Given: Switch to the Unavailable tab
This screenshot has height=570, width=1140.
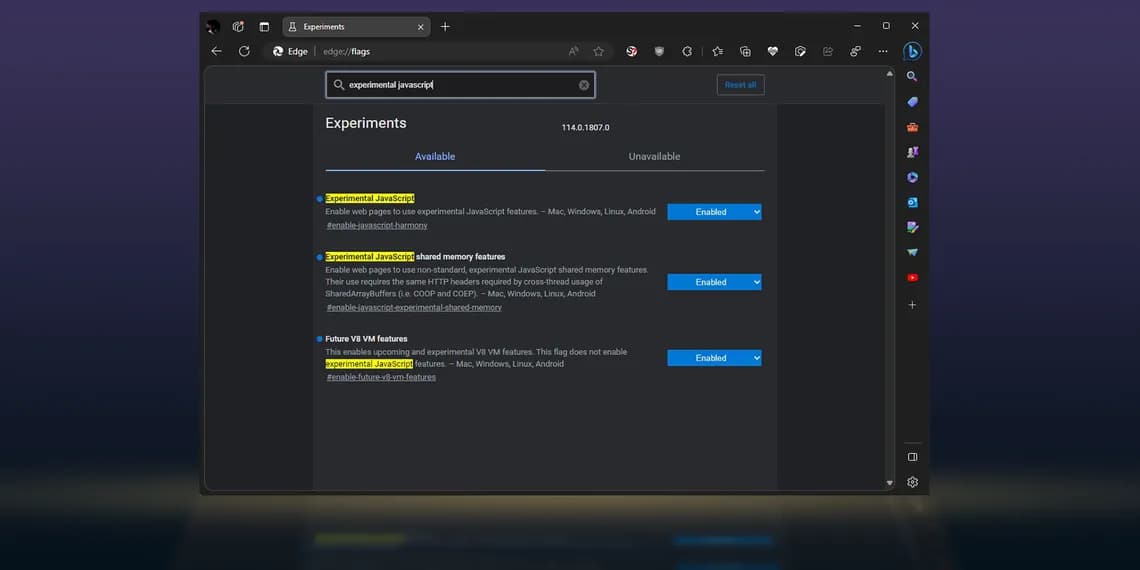Looking at the screenshot, I should click(x=654, y=157).
